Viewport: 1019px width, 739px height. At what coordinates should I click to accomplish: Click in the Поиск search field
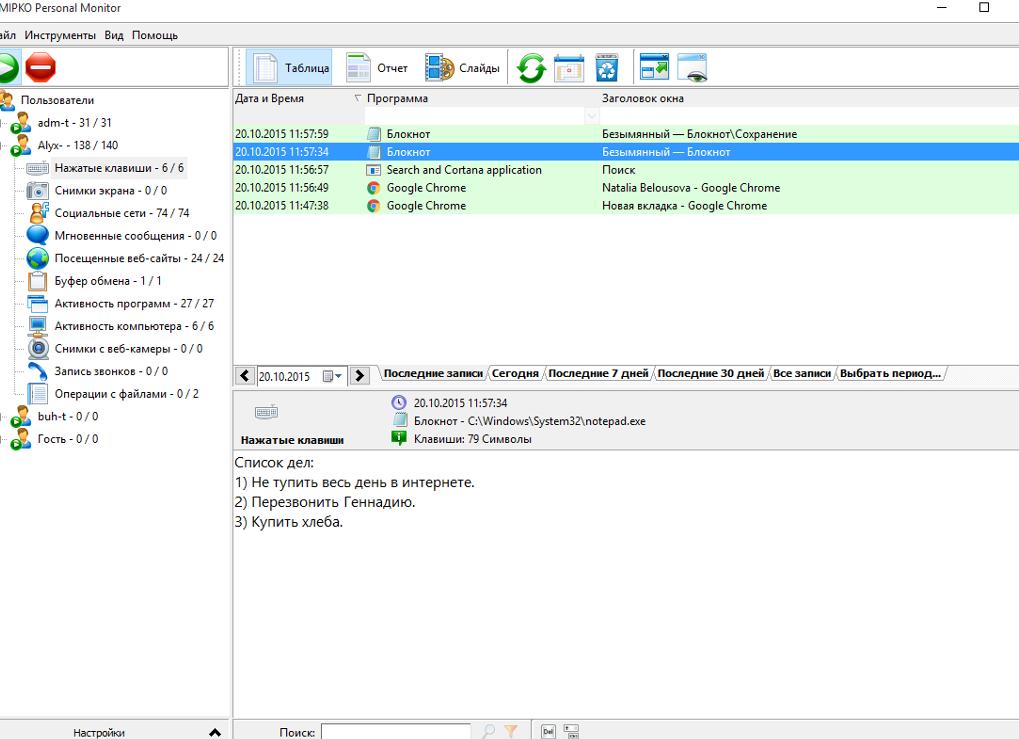[x=396, y=732]
